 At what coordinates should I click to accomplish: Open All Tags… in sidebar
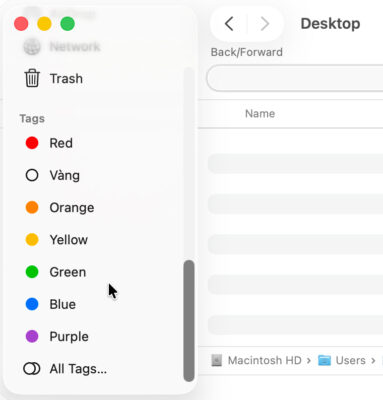(x=78, y=369)
